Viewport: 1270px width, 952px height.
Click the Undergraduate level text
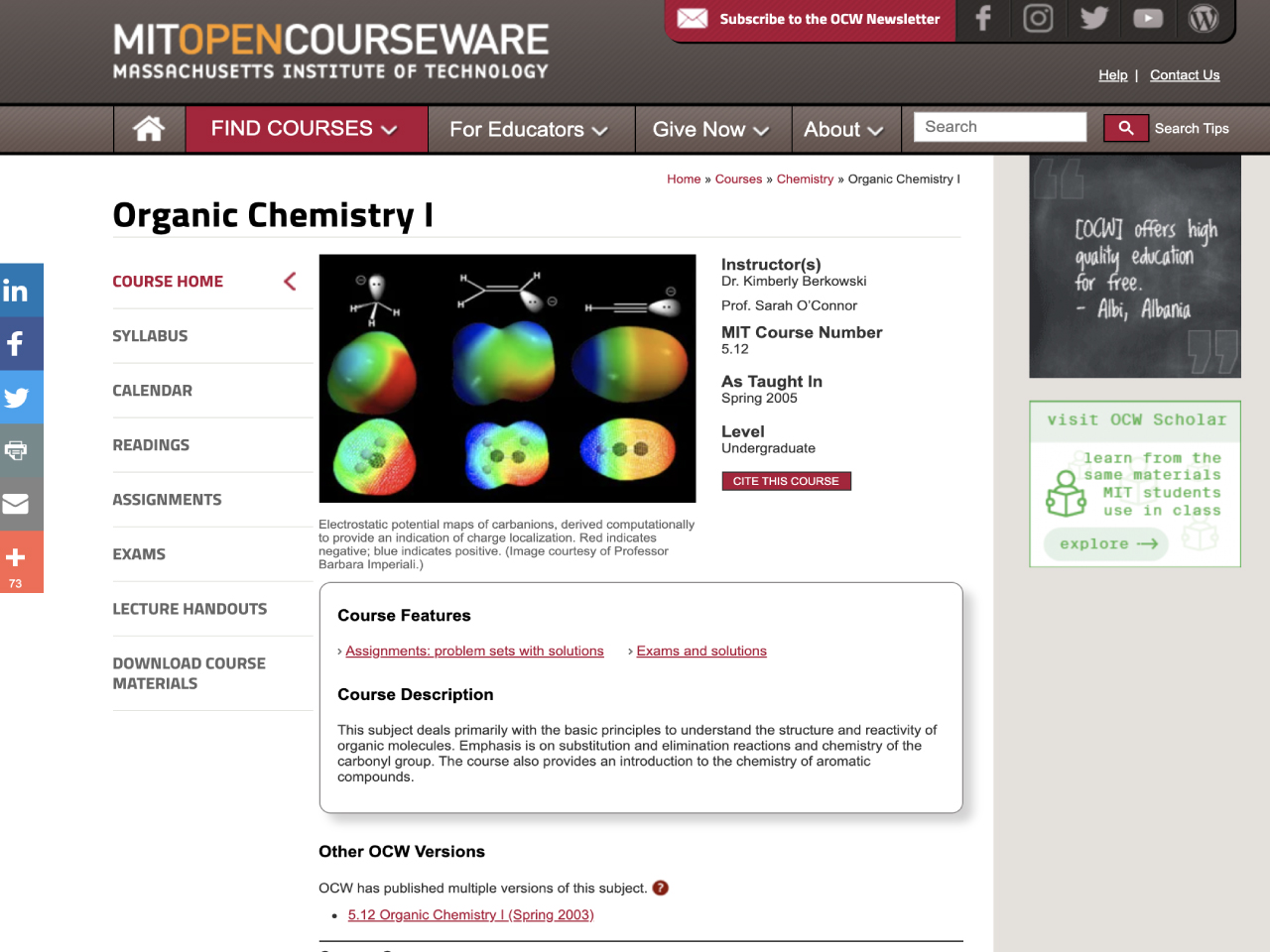(768, 448)
